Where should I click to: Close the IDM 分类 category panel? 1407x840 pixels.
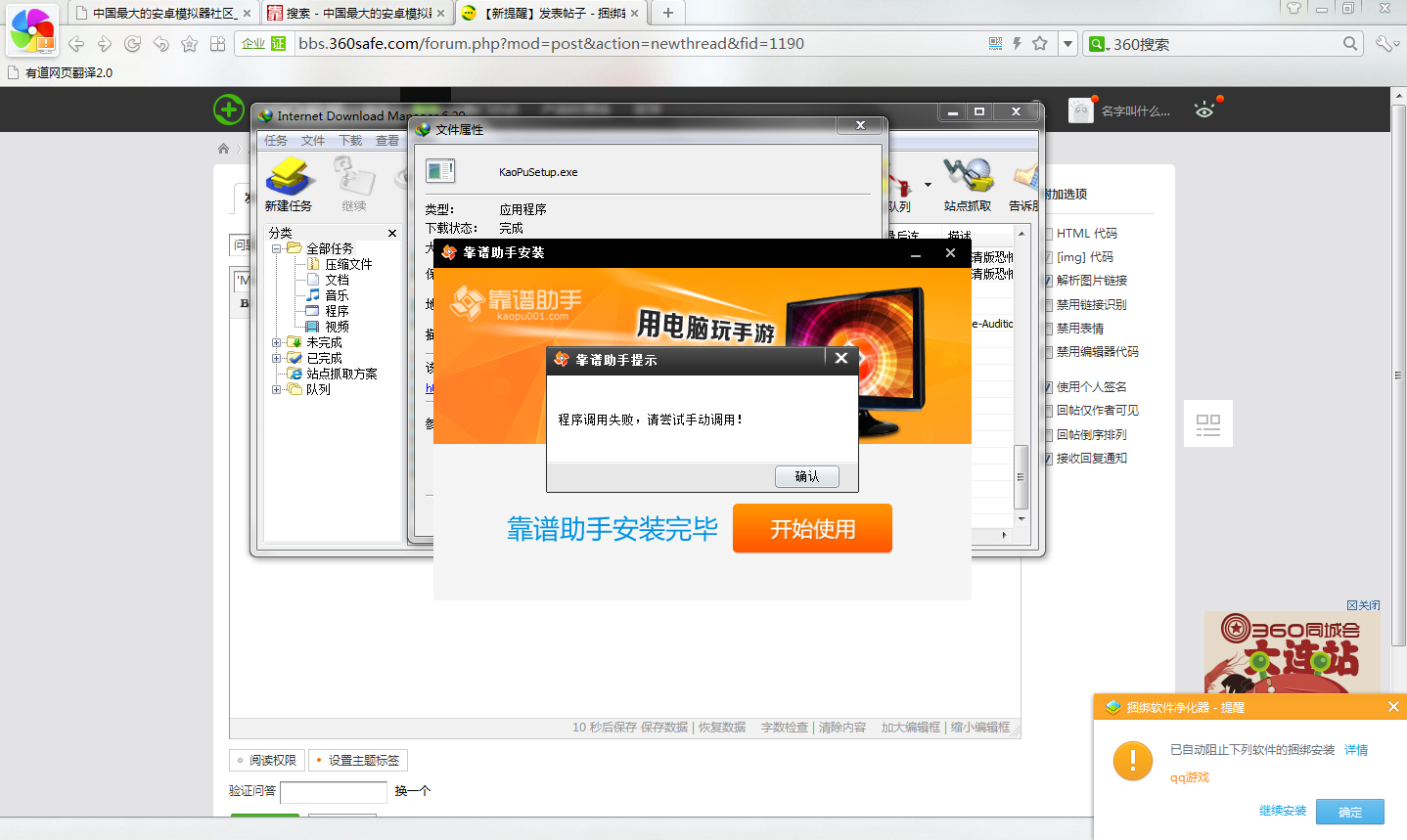[x=392, y=233]
